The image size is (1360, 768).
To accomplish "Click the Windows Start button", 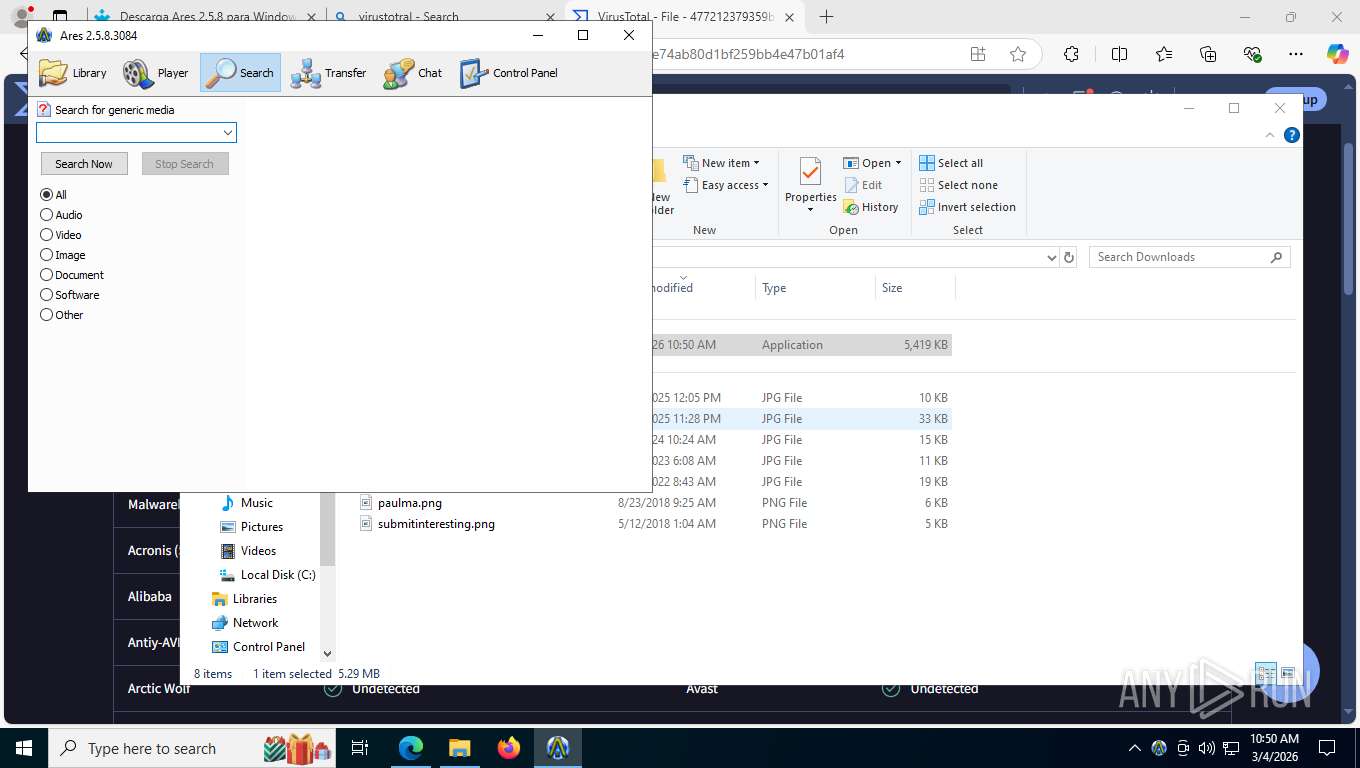I will click(23, 748).
